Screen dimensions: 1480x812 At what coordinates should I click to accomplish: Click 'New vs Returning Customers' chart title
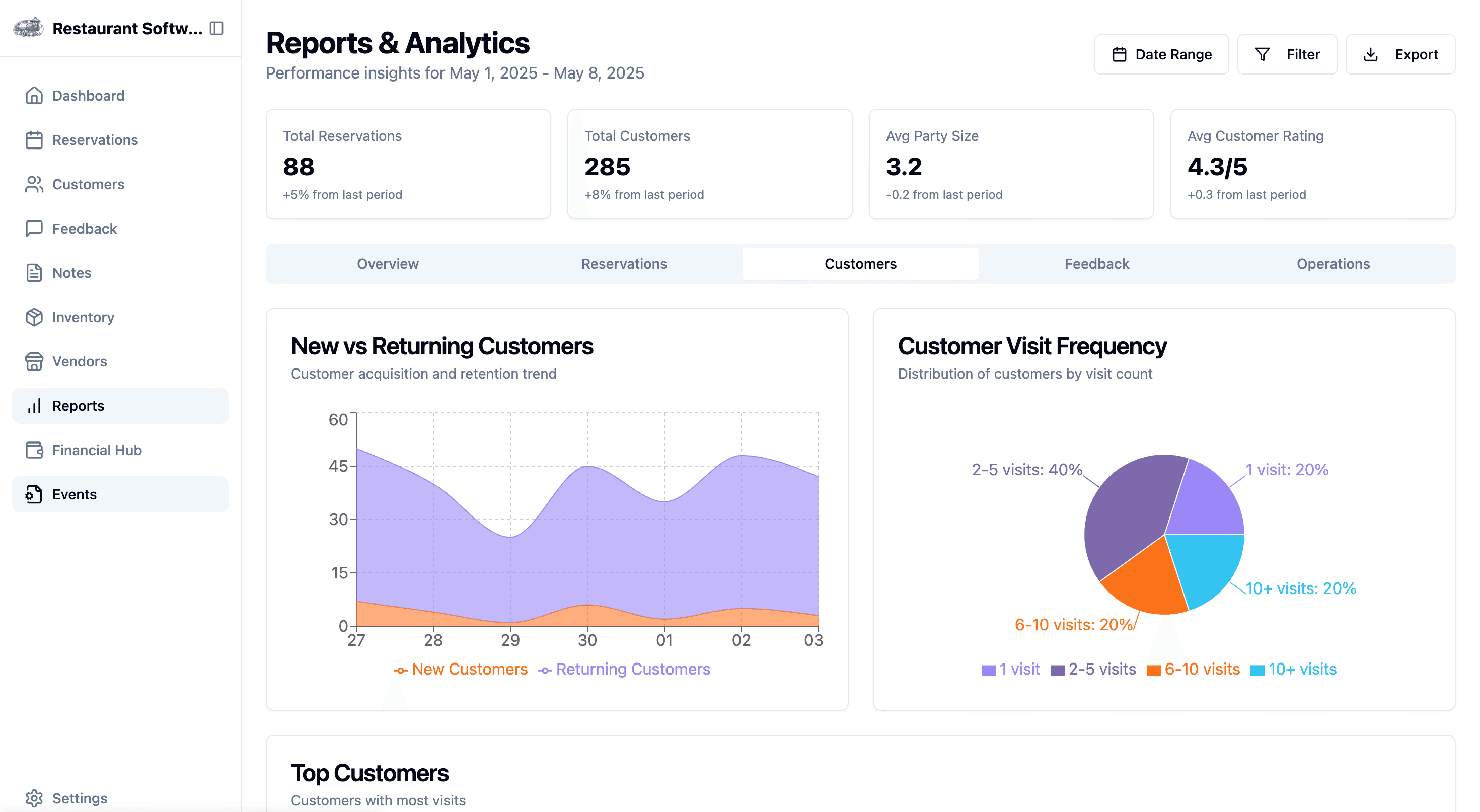442,346
